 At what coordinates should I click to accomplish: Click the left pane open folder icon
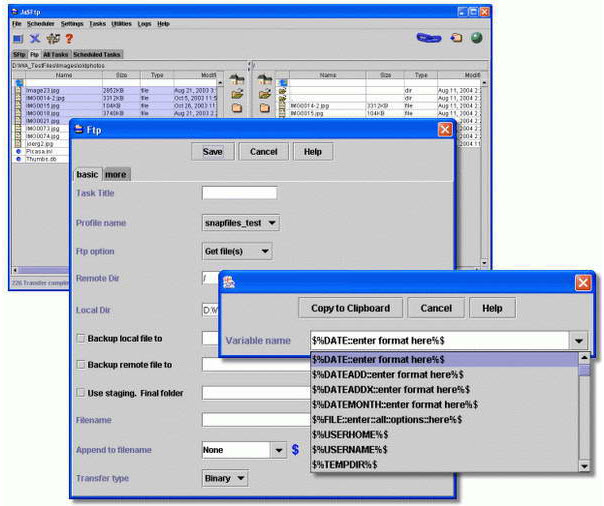pyautogui.click(x=237, y=94)
